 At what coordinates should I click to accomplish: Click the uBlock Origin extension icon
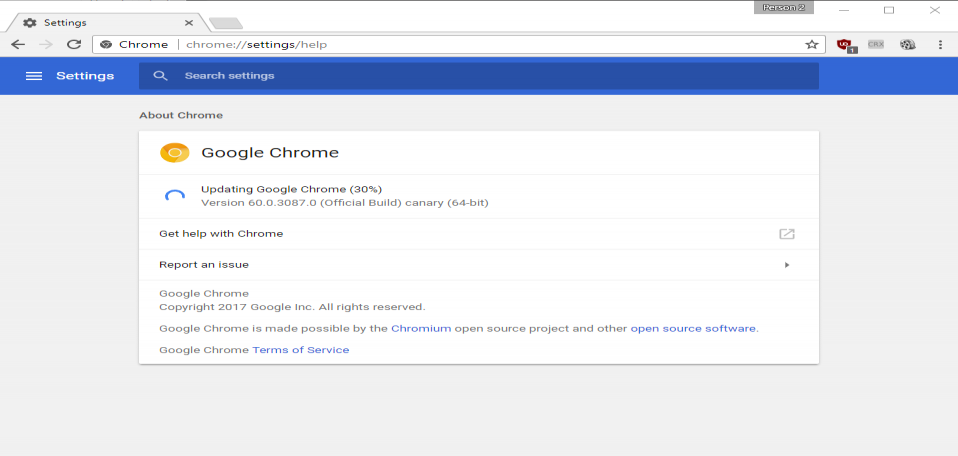click(x=845, y=44)
